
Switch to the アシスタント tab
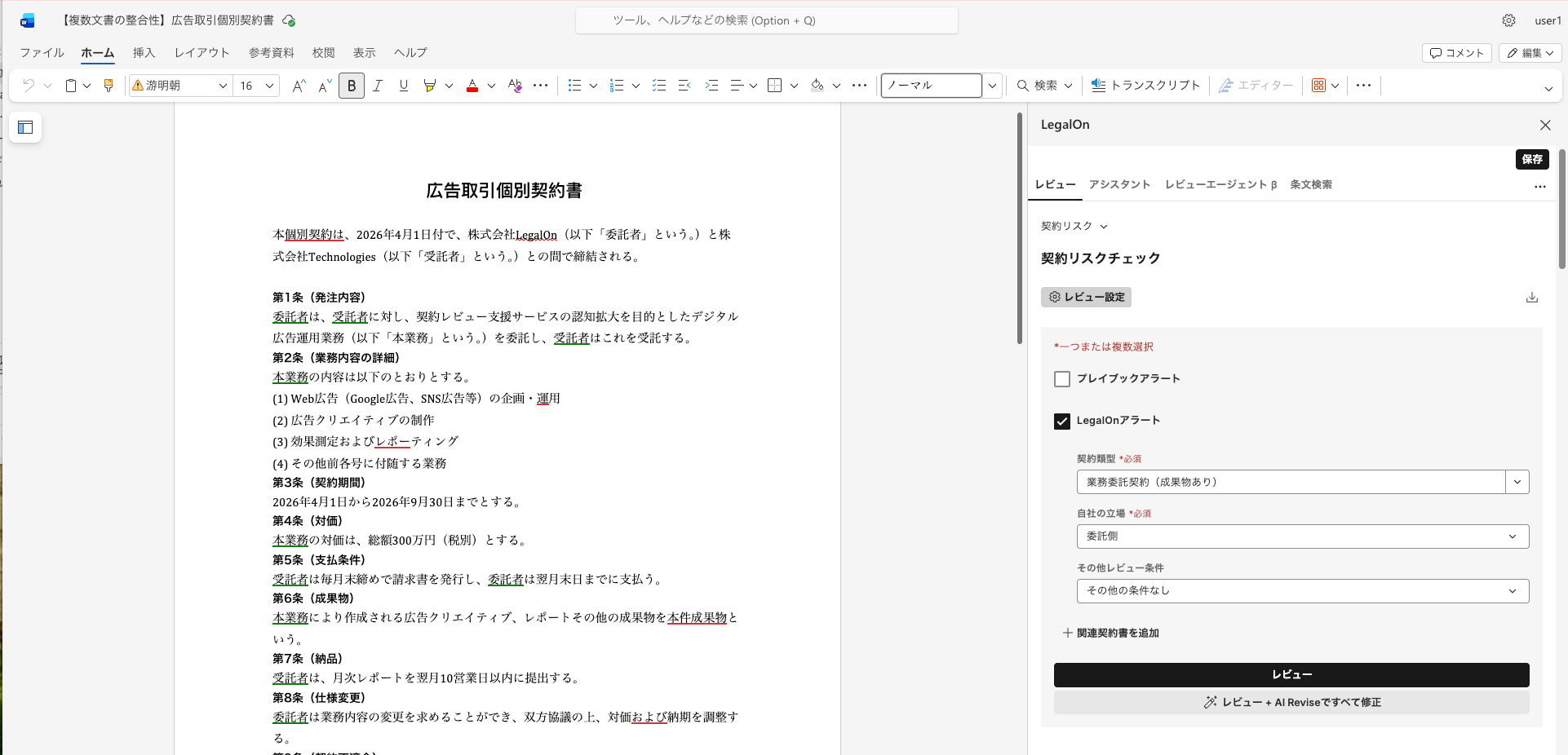click(x=1119, y=184)
